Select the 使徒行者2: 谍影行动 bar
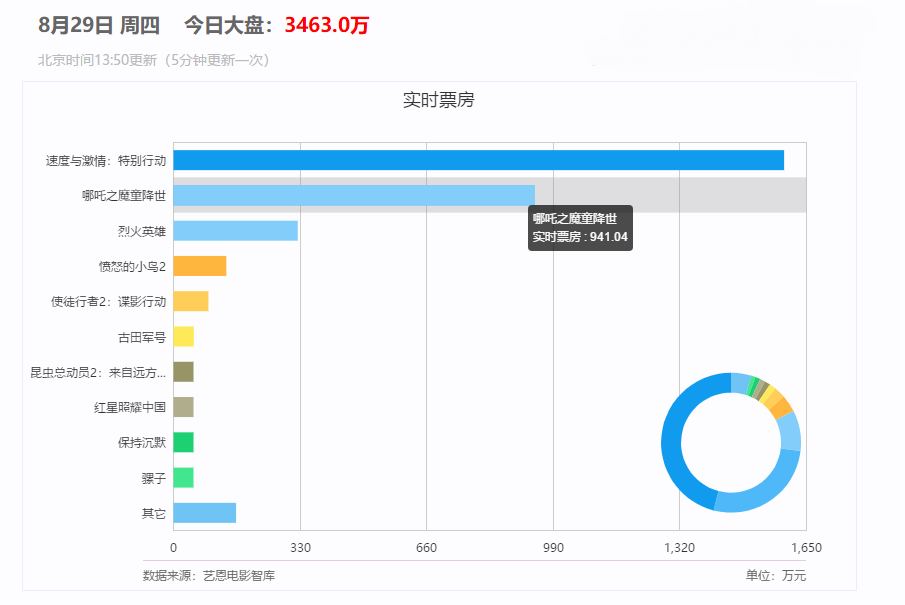 pyautogui.click(x=190, y=301)
